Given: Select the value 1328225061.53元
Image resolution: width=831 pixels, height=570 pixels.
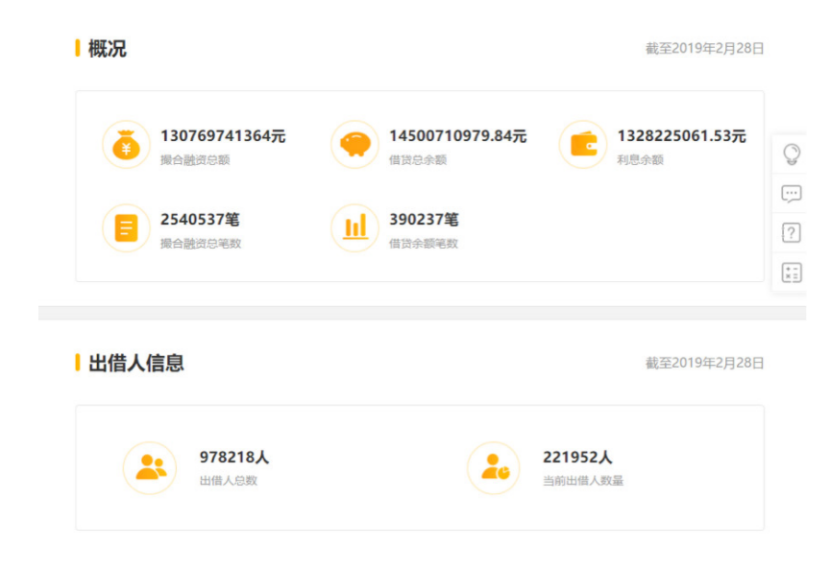Looking at the screenshot, I should [x=682, y=136].
